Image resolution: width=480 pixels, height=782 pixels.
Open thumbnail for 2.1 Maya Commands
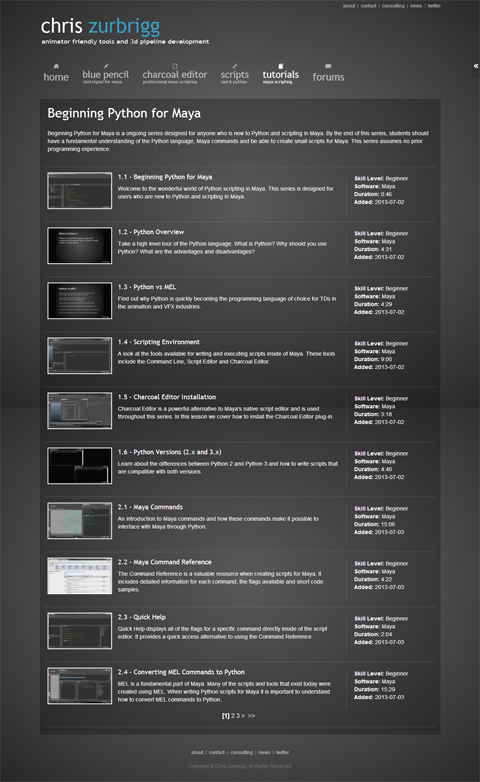tap(79, 521)
